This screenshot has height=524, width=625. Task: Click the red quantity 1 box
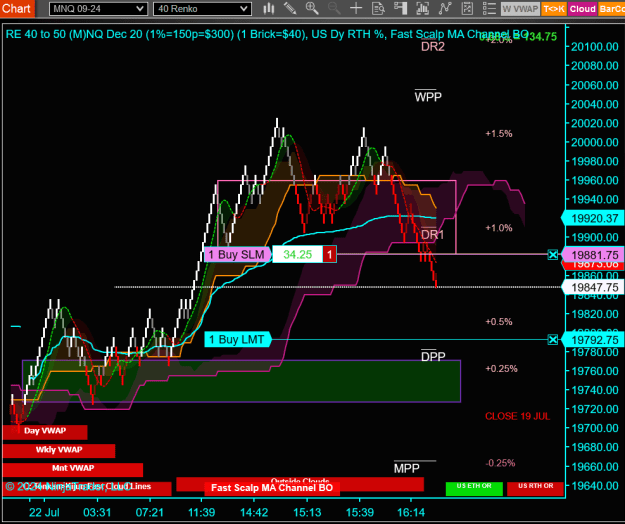pos(329,255)
